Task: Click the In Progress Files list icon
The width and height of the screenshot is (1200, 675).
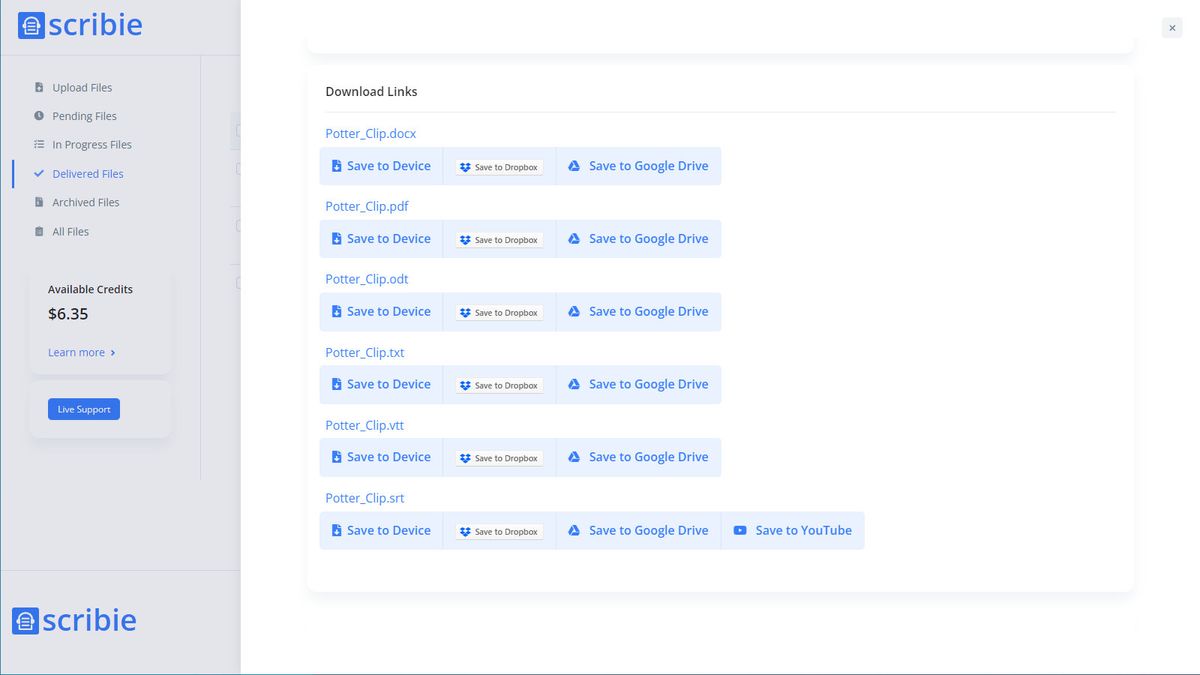Action: pyautogui.click(x=39, y=145)
